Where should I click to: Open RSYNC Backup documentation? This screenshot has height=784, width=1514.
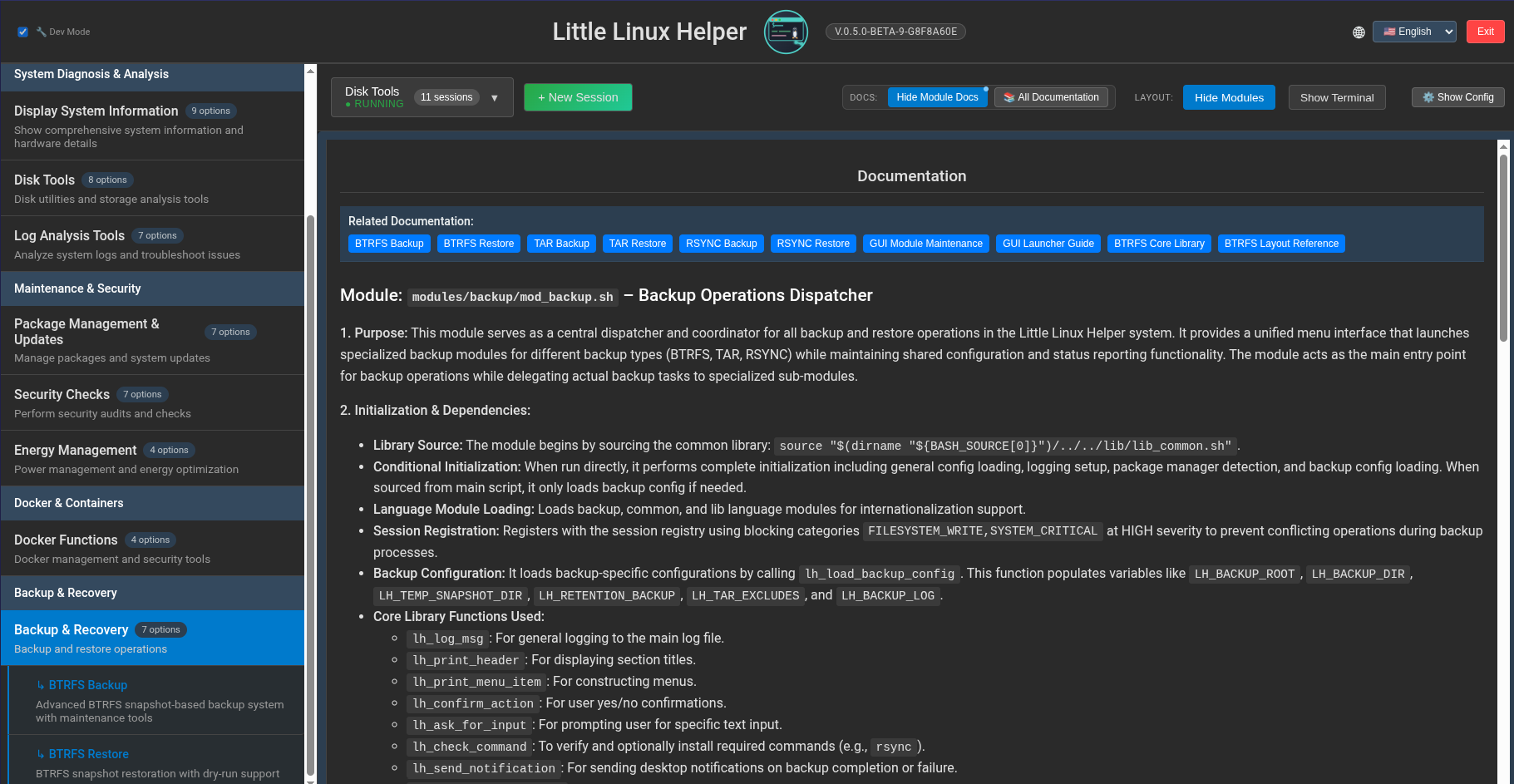coord(722,244)
